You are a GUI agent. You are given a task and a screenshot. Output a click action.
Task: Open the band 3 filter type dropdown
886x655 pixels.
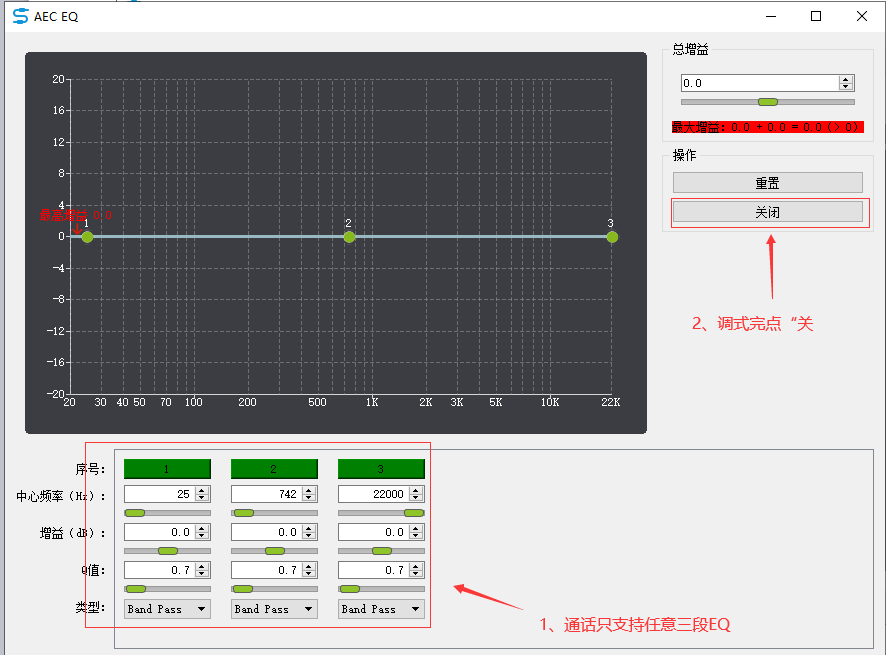pos(381,609)
